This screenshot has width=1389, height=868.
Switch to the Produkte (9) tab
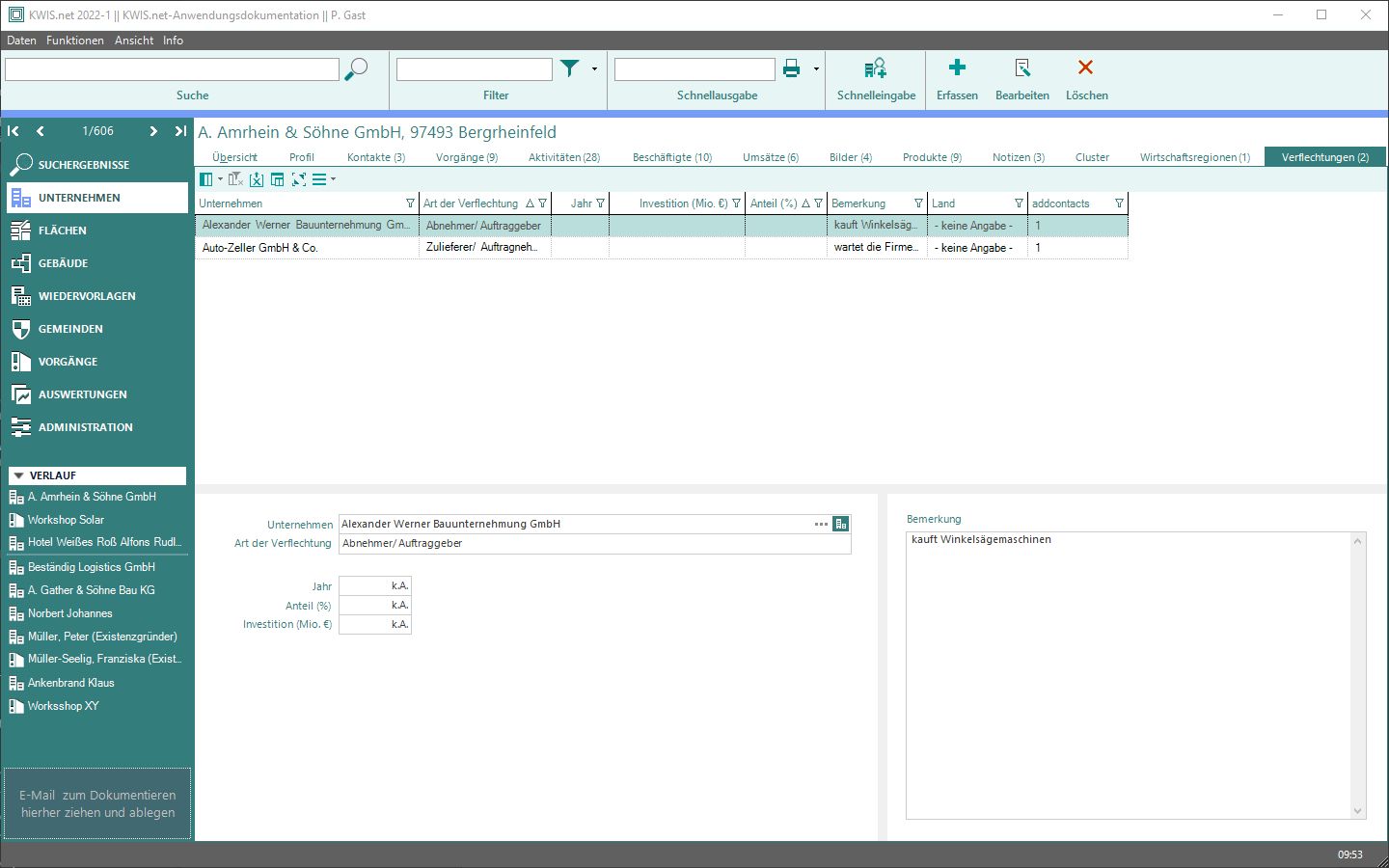pos(932,157)
